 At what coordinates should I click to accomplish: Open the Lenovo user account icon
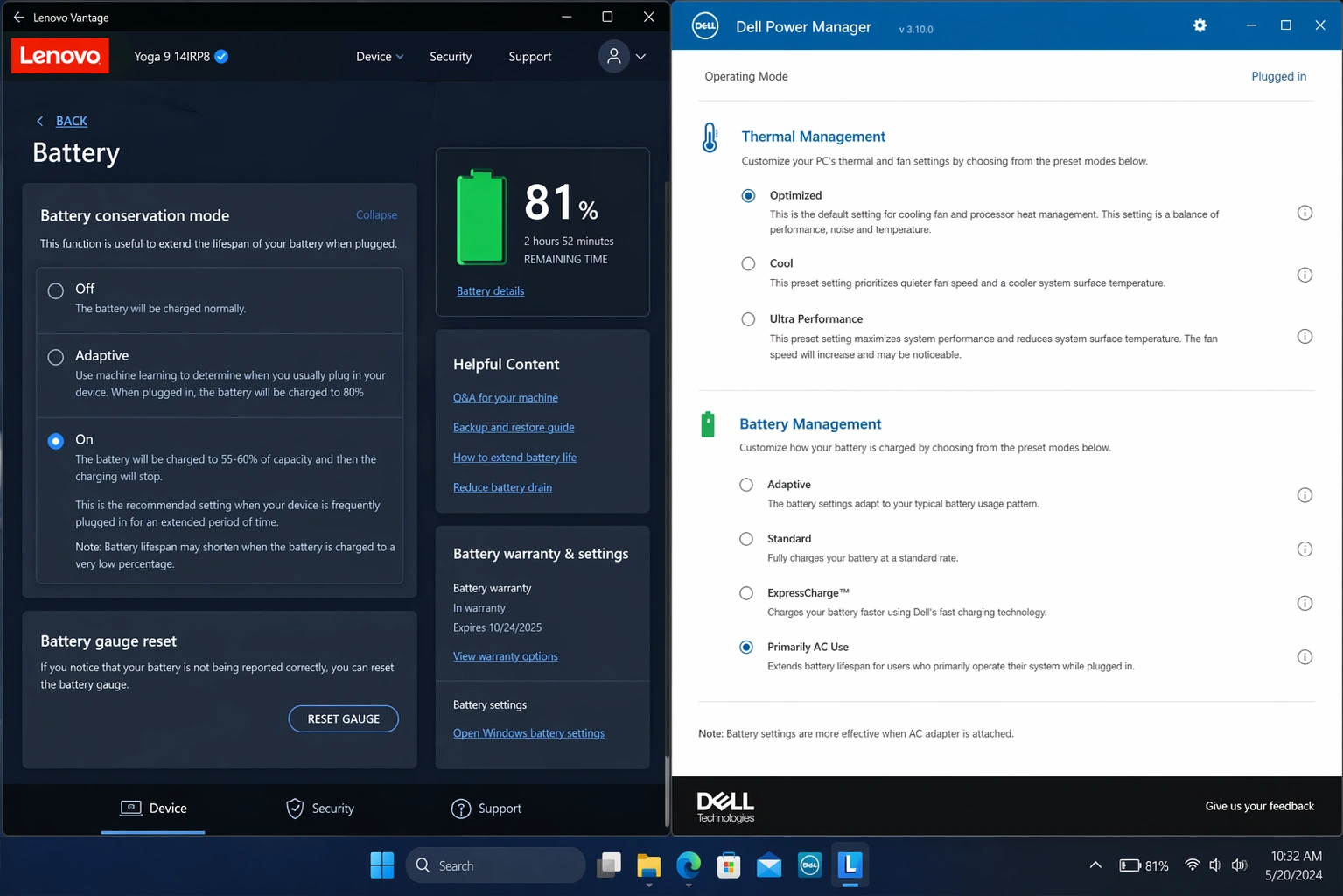614,57
